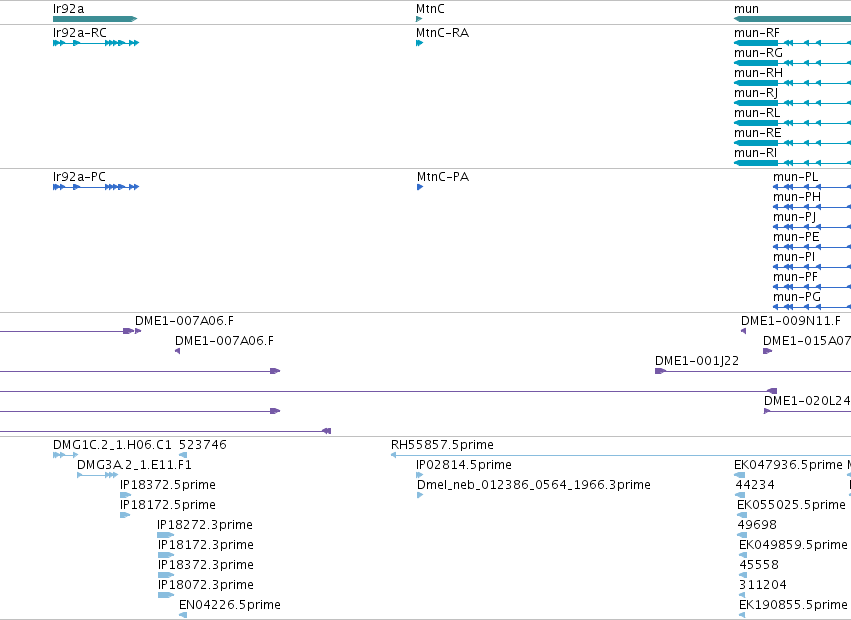This screenshot has height=620, width=851.
Task: Click transcript label mun-RH
Action: tap(758, 73)
